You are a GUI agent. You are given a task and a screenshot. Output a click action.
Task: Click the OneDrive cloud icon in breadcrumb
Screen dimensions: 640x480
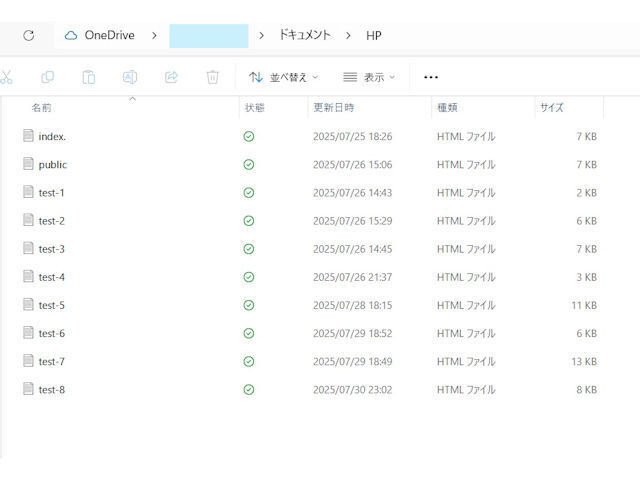tap(71, 35)
